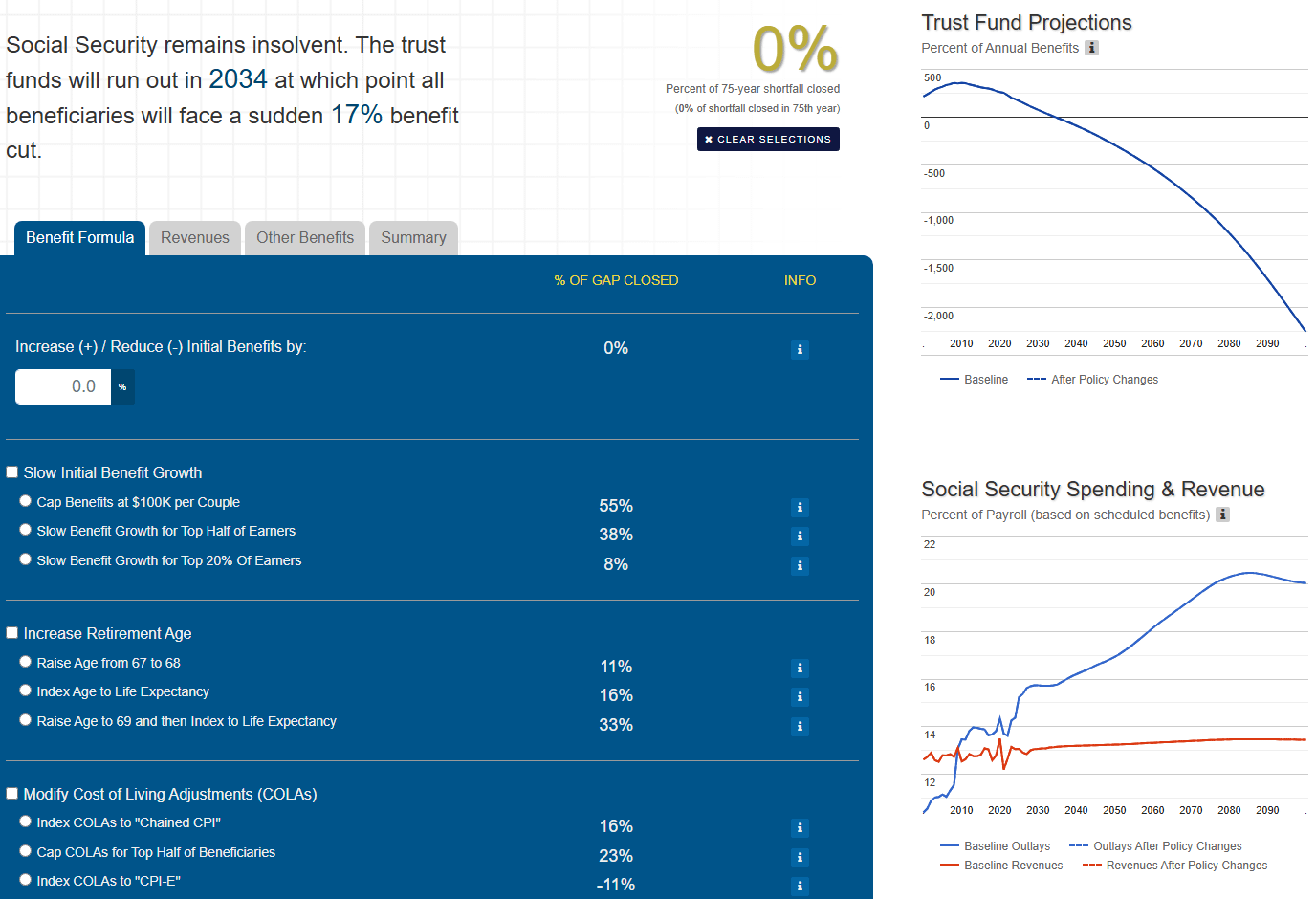Enable the Slow Initial Benefit Growth checkbox
Screen dimensions: 1316x899
click(12, 472)
